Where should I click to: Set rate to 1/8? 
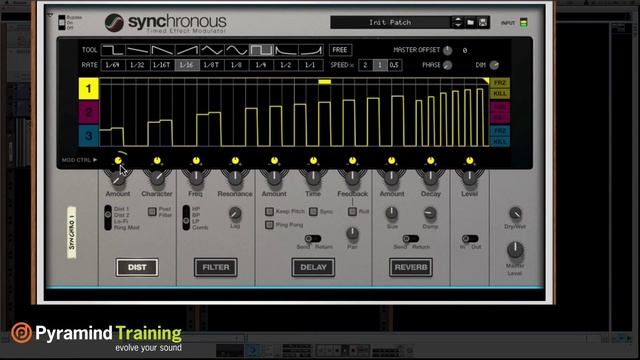tap(237, 65)
